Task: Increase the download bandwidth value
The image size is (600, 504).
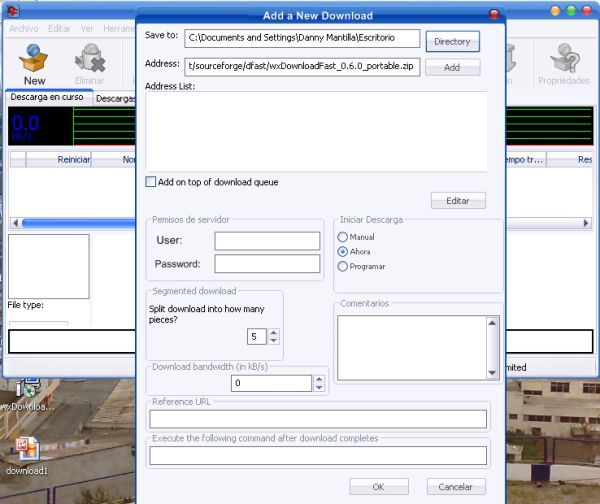Action: (319, 379)
